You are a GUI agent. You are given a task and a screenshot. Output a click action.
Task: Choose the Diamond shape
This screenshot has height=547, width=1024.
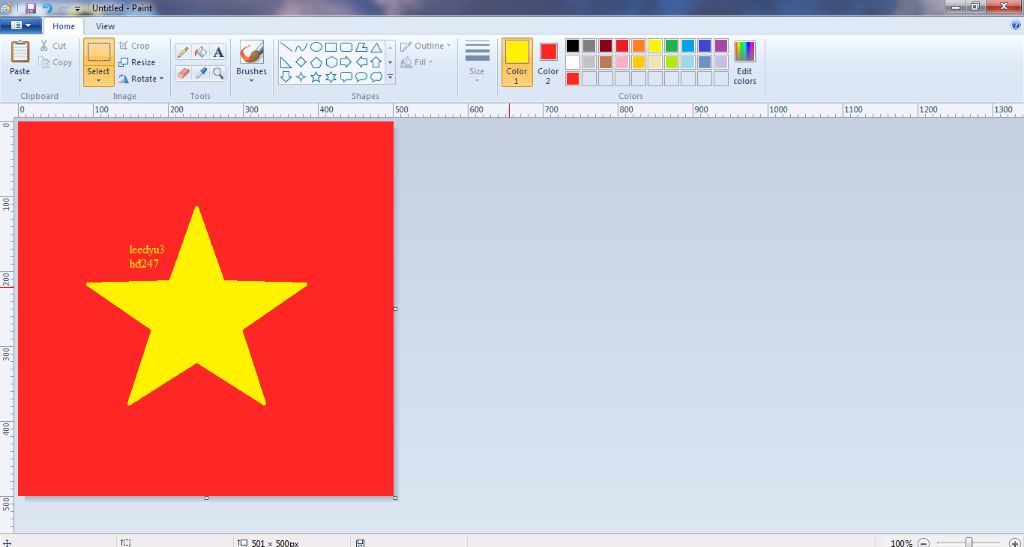pos(301,63)
